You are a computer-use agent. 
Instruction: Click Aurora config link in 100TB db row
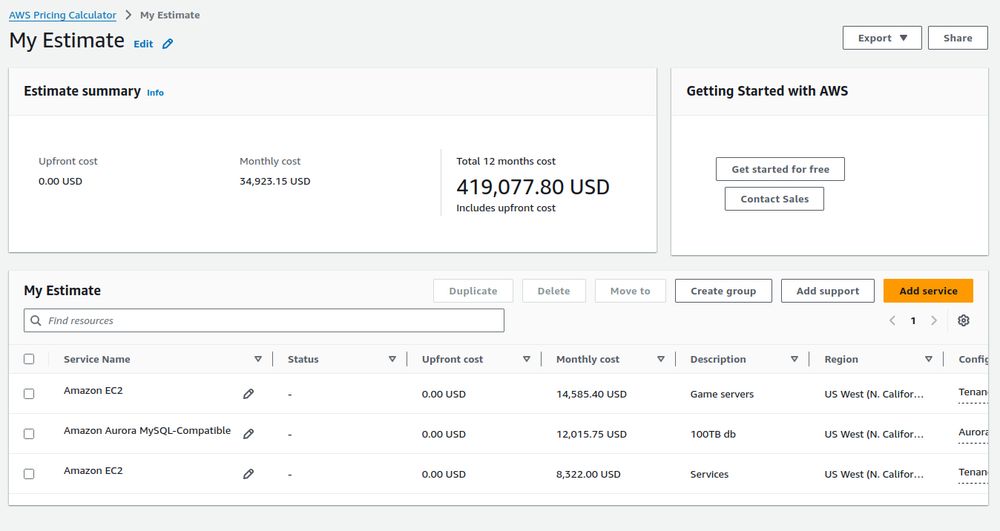[973, 432]
